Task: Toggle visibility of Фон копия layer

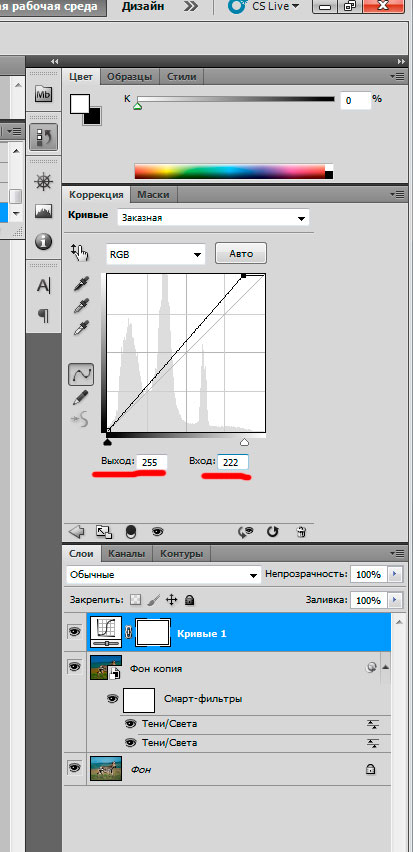Action: (74, 666)
